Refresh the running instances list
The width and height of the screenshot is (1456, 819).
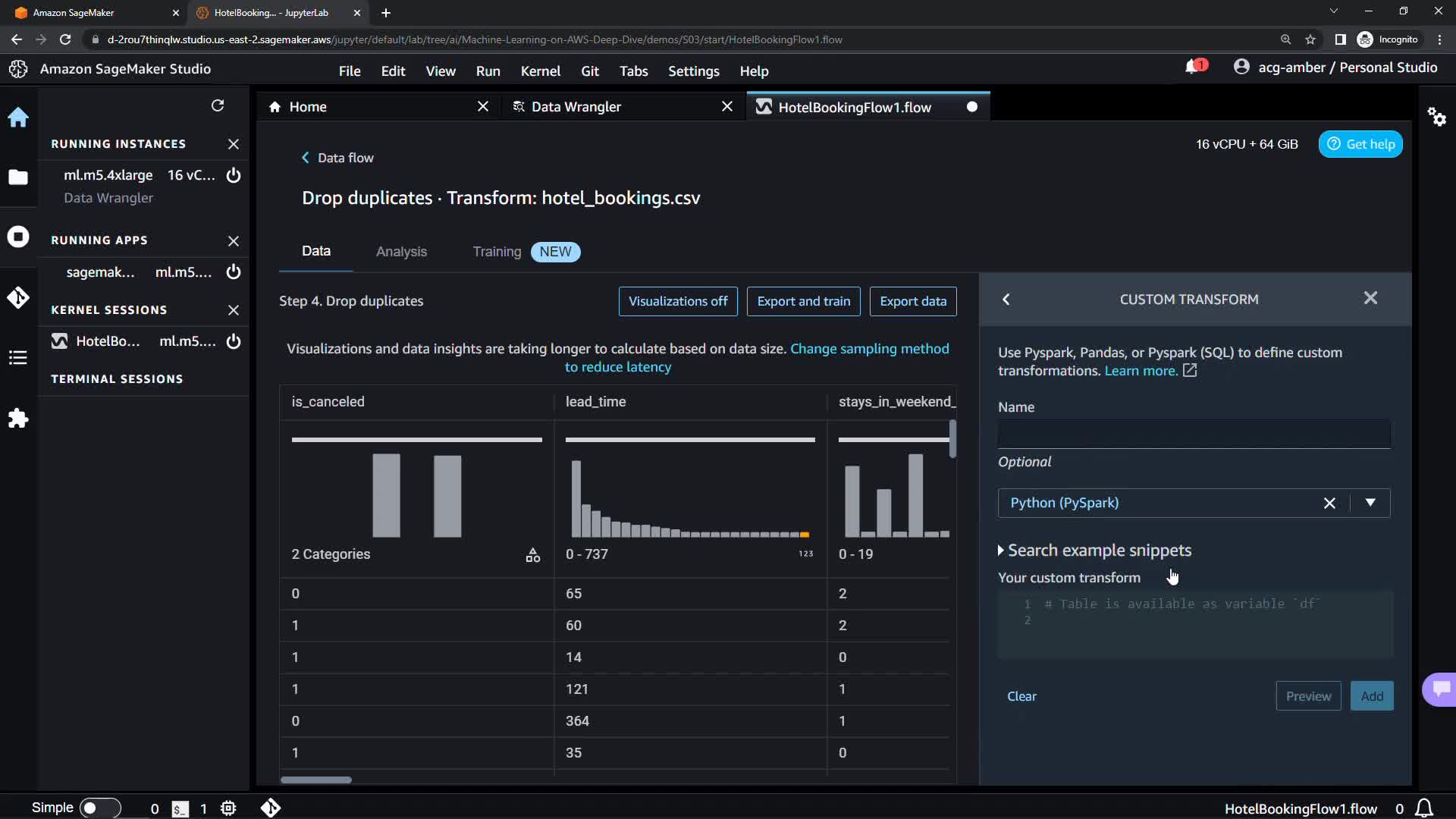[x=218, y=106]
